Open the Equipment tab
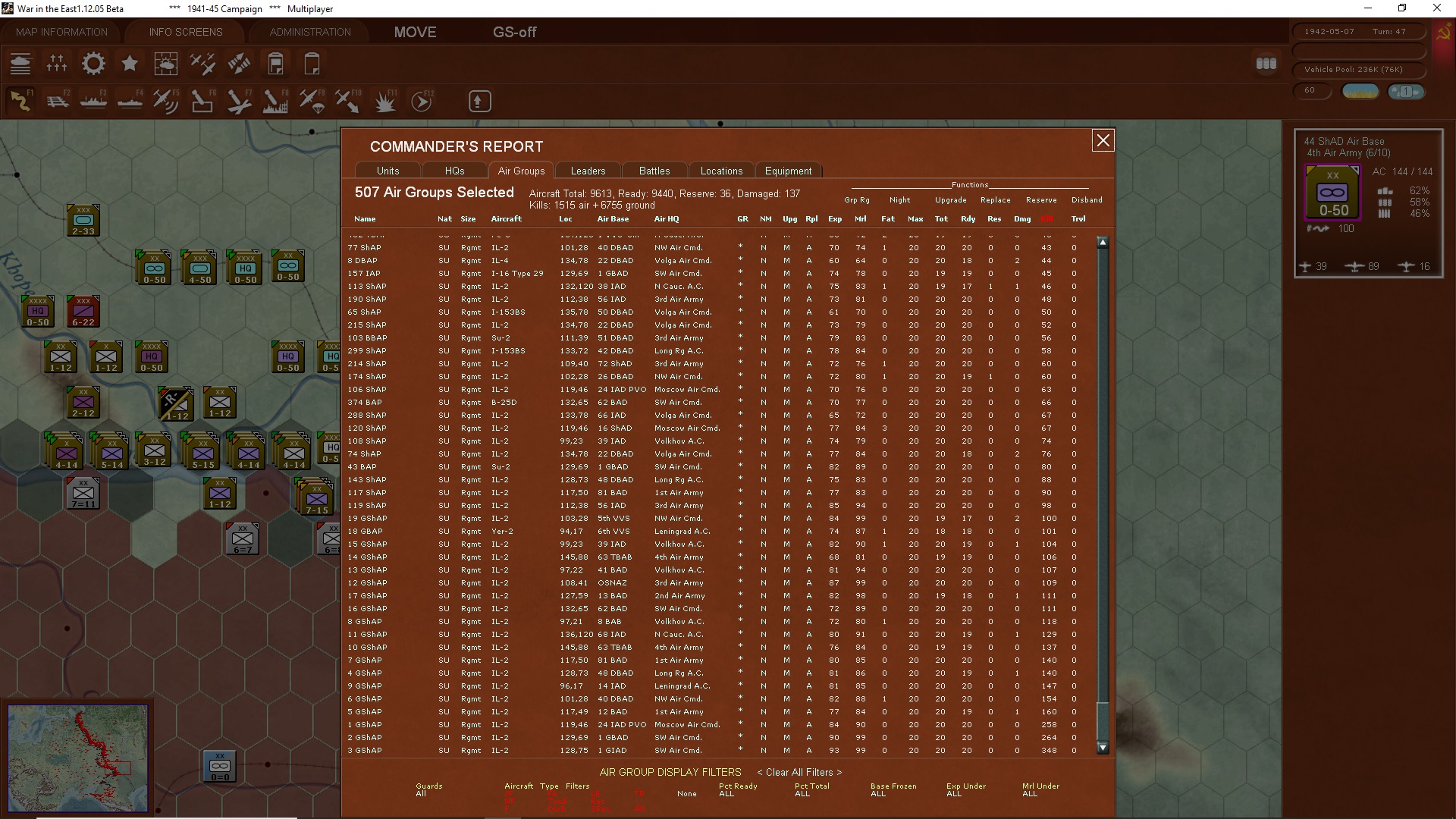The height and width of the screenshot is (819, 1456). point(788,171)
